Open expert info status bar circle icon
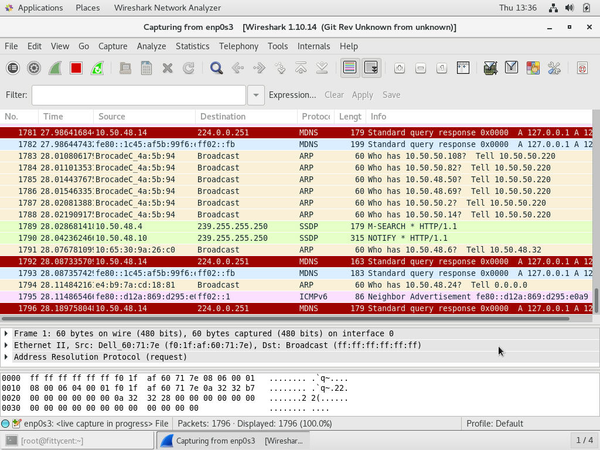The height and width of the screenshot is (450, 600). (x=5, y=424)
